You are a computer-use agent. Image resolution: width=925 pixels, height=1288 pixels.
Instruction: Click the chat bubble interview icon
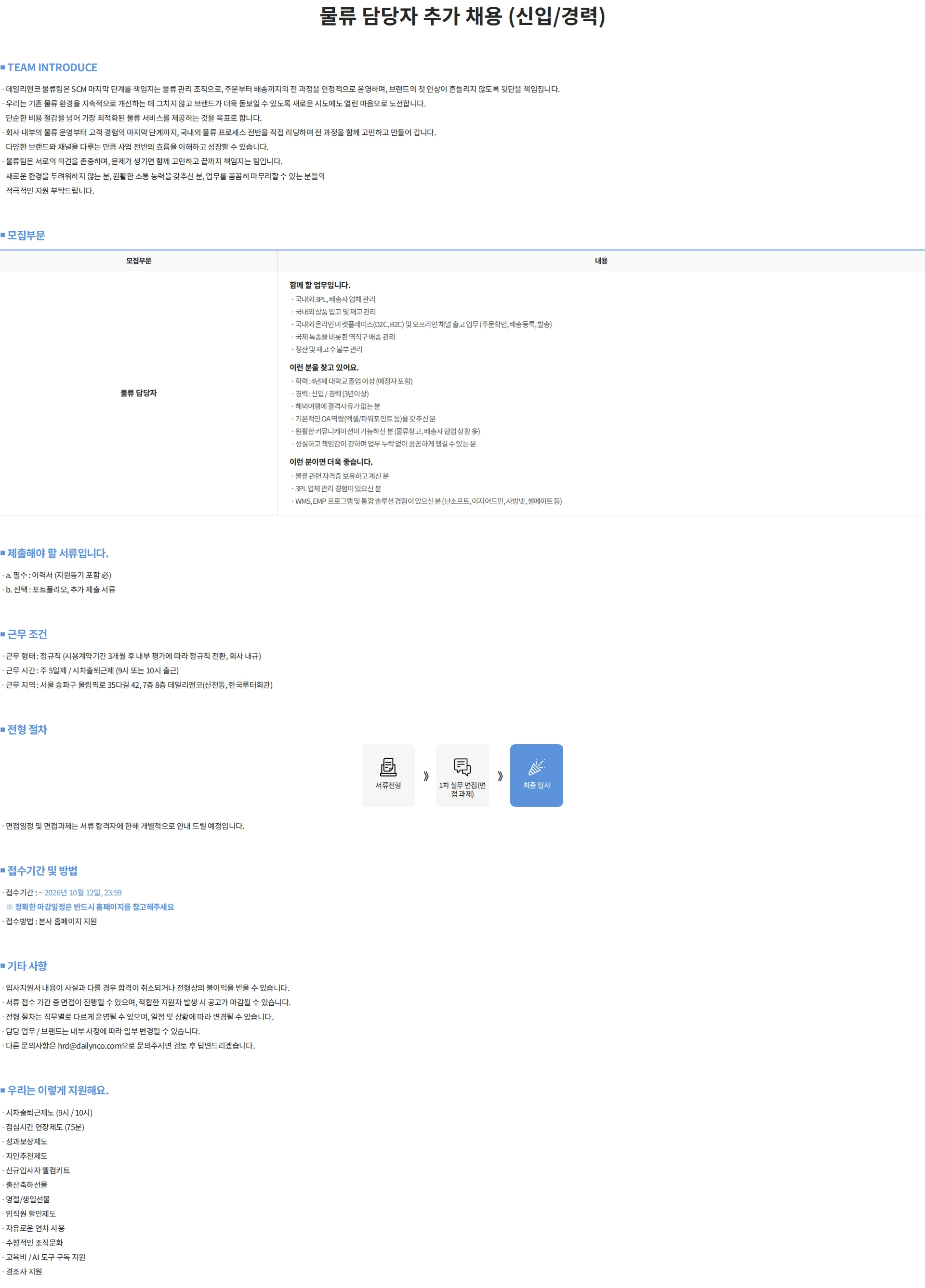coord(462,767)
